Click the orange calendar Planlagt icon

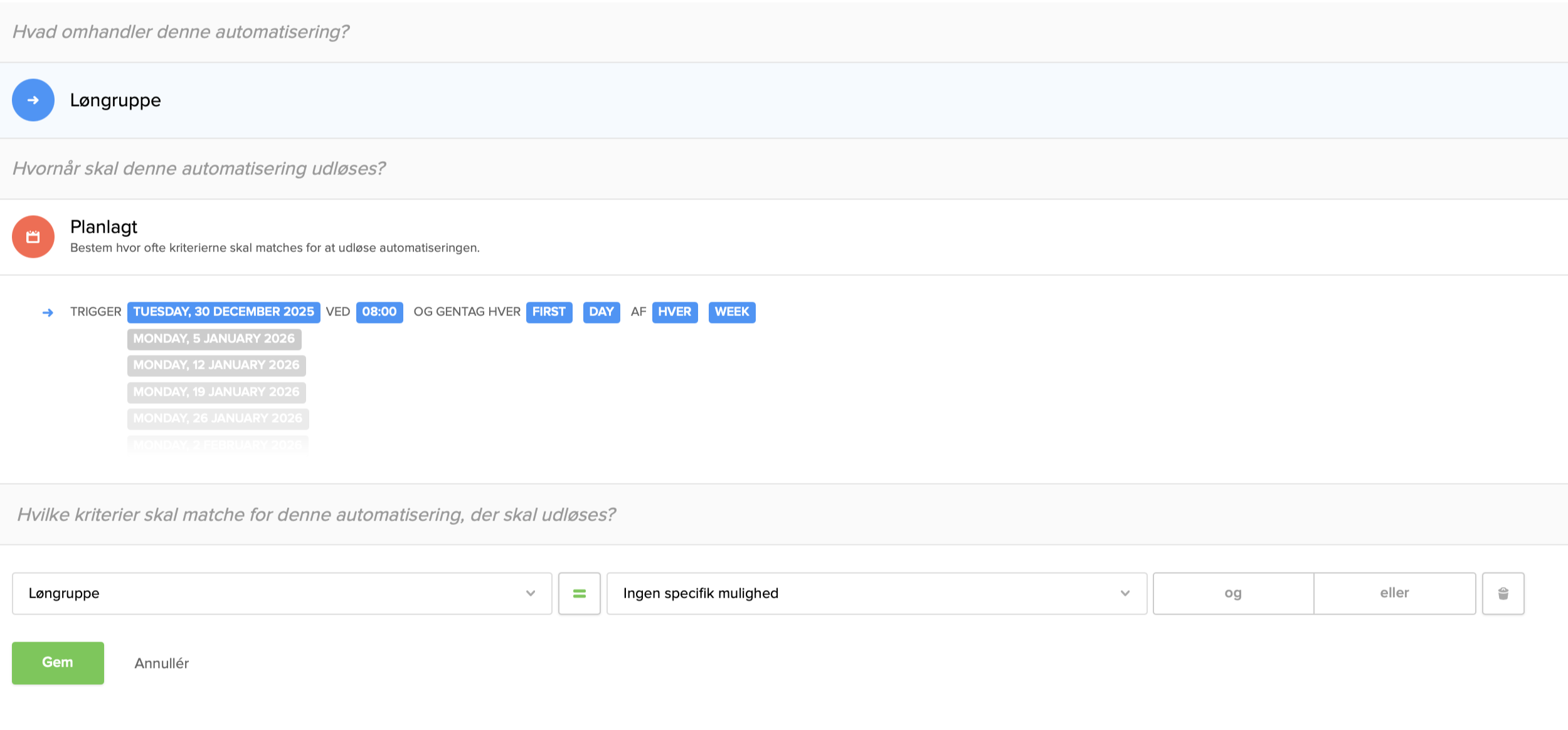tap(33, 237)
